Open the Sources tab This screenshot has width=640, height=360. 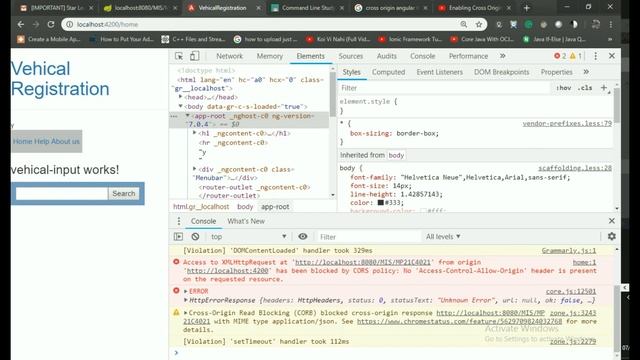351,56
